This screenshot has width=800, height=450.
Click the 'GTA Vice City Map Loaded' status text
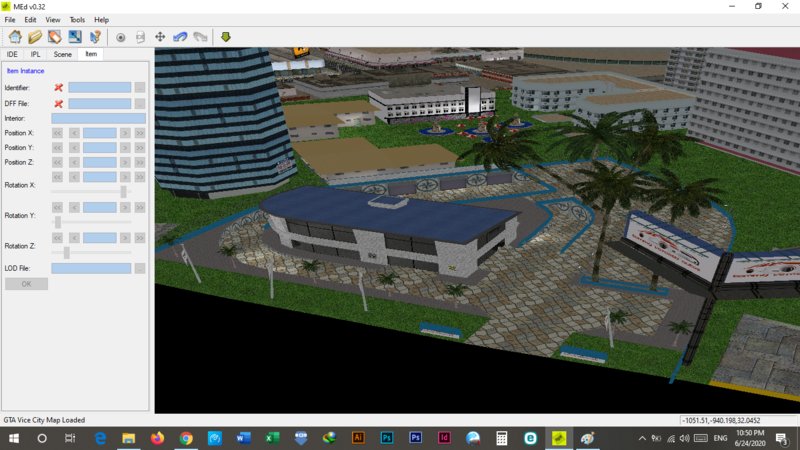[44, 420]
